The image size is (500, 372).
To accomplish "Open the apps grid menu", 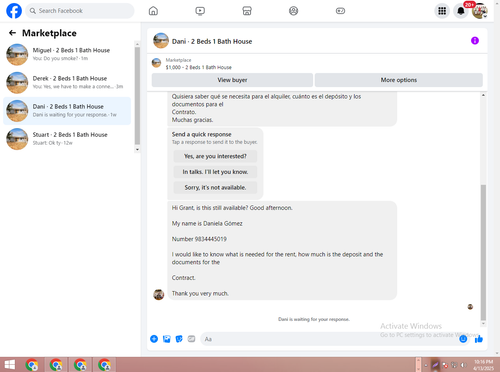I will 442,11.
